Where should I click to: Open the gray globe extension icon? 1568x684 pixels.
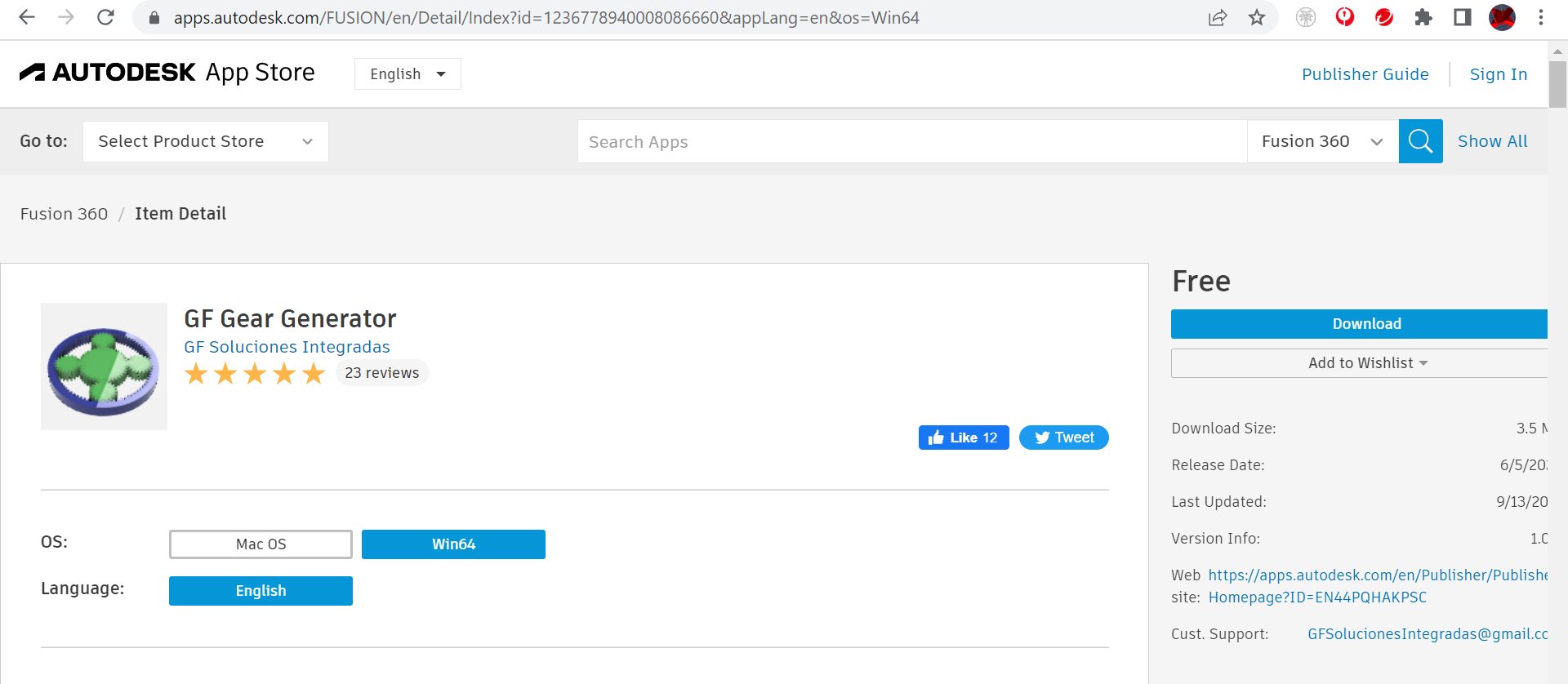click(x=1306, y=17)
